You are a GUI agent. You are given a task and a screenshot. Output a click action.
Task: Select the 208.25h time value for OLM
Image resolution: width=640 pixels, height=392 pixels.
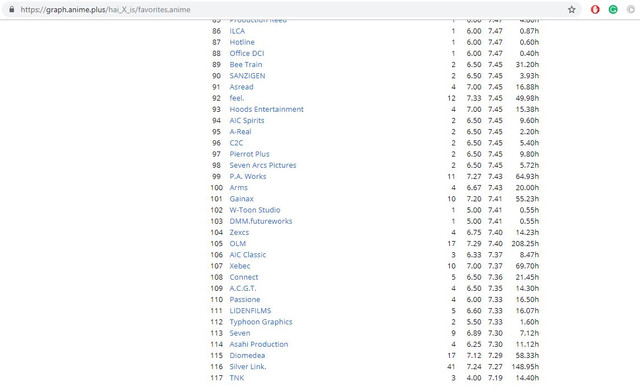[x=525, y=244]
